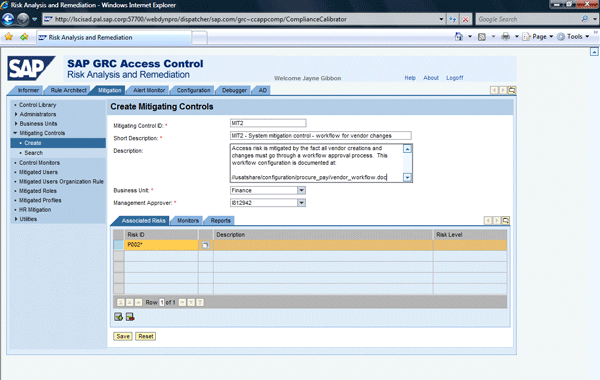Open the browser Home icon
The height and width of the screenshot is (380, 600).
pyautogui.click(x=458, y=37)
